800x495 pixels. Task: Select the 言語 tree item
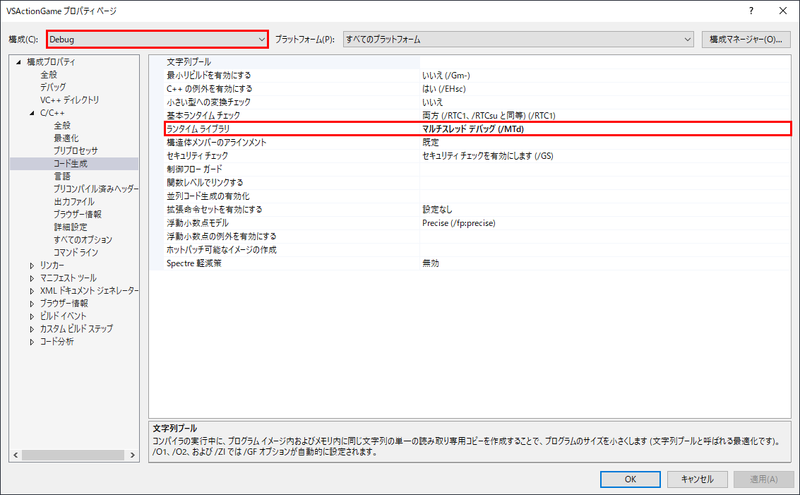point(62,177)
